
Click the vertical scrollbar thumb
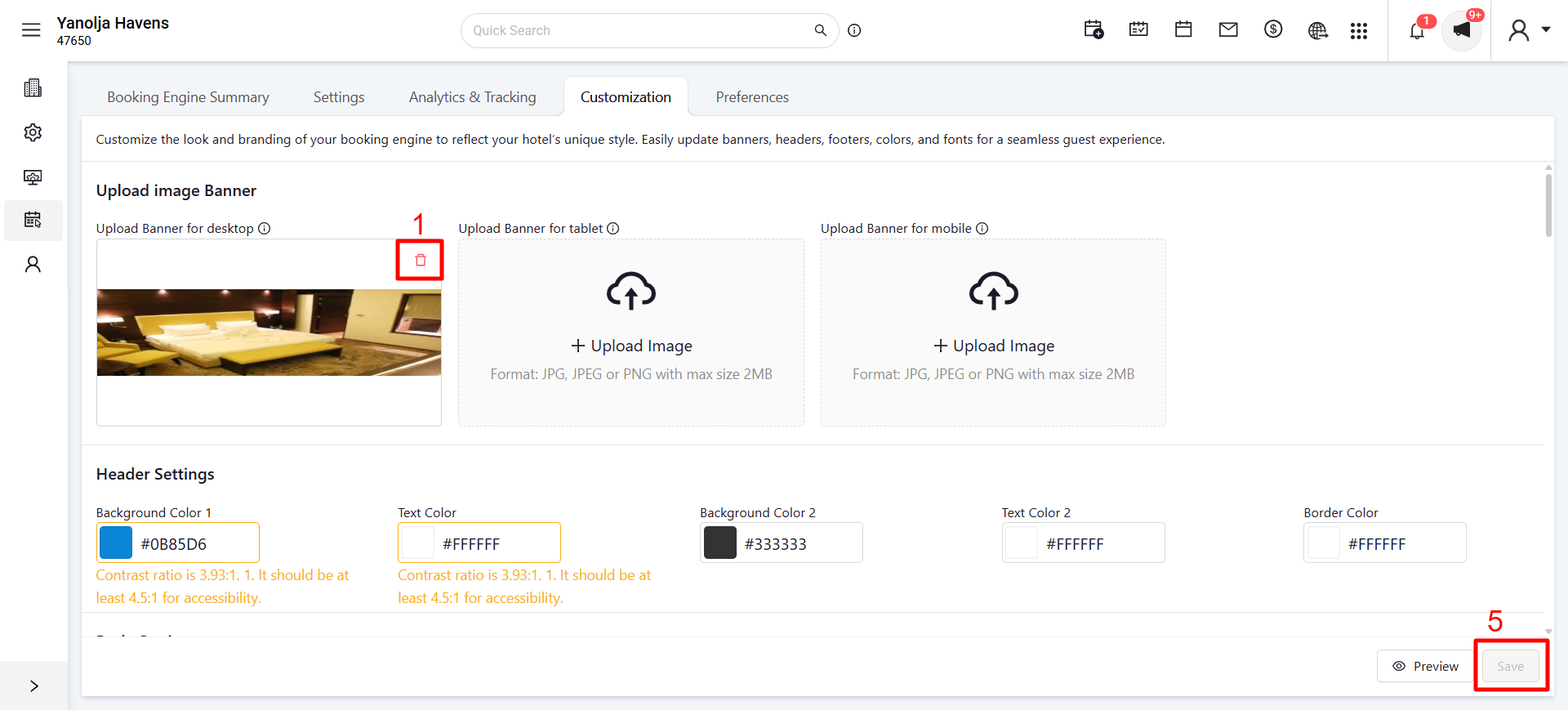pos(1548,204)
